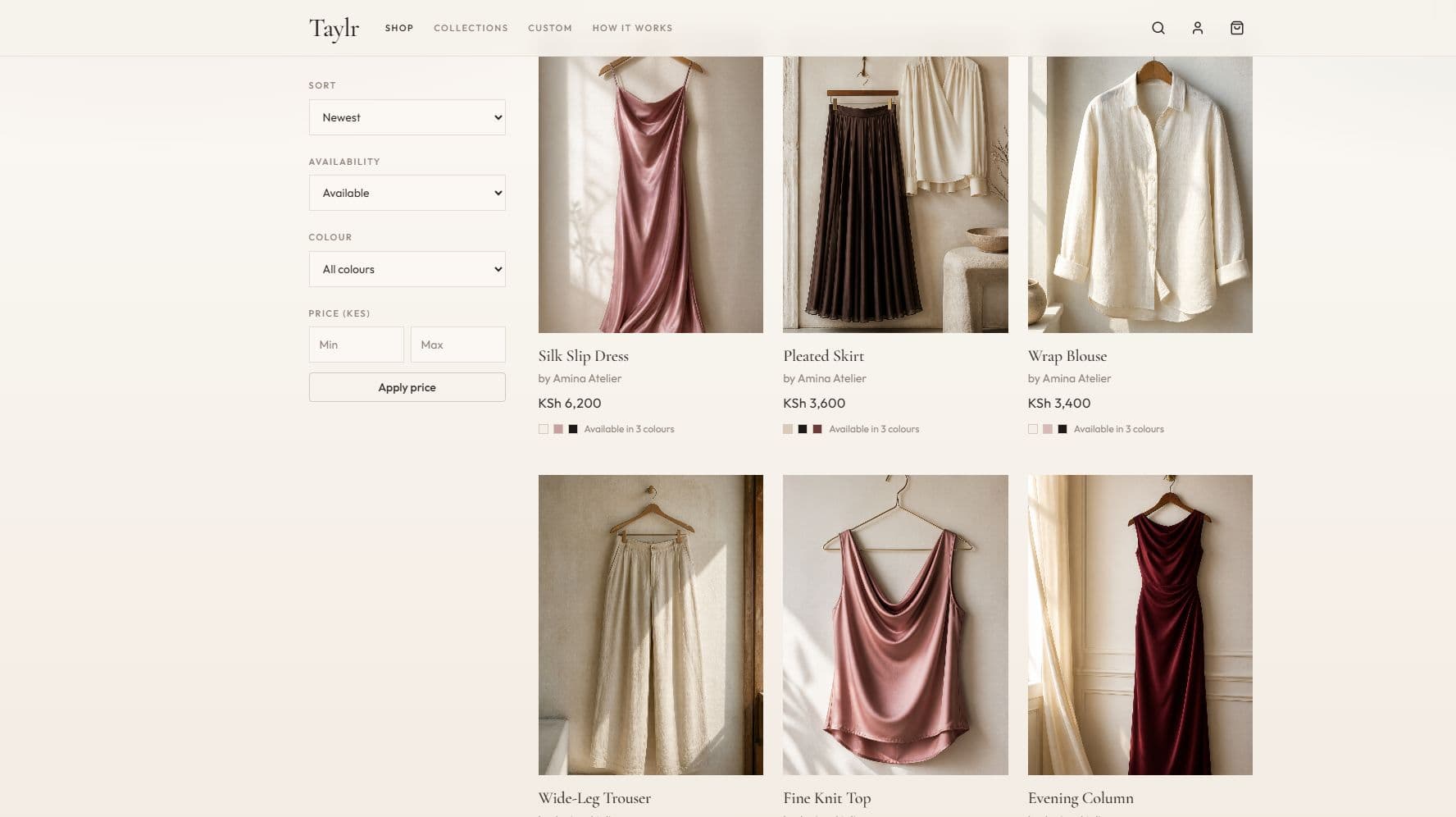Open the Wrap Blouse product image
Image resolution: width=1456 pixels, height=817 pixels.
pos(1140,194)
